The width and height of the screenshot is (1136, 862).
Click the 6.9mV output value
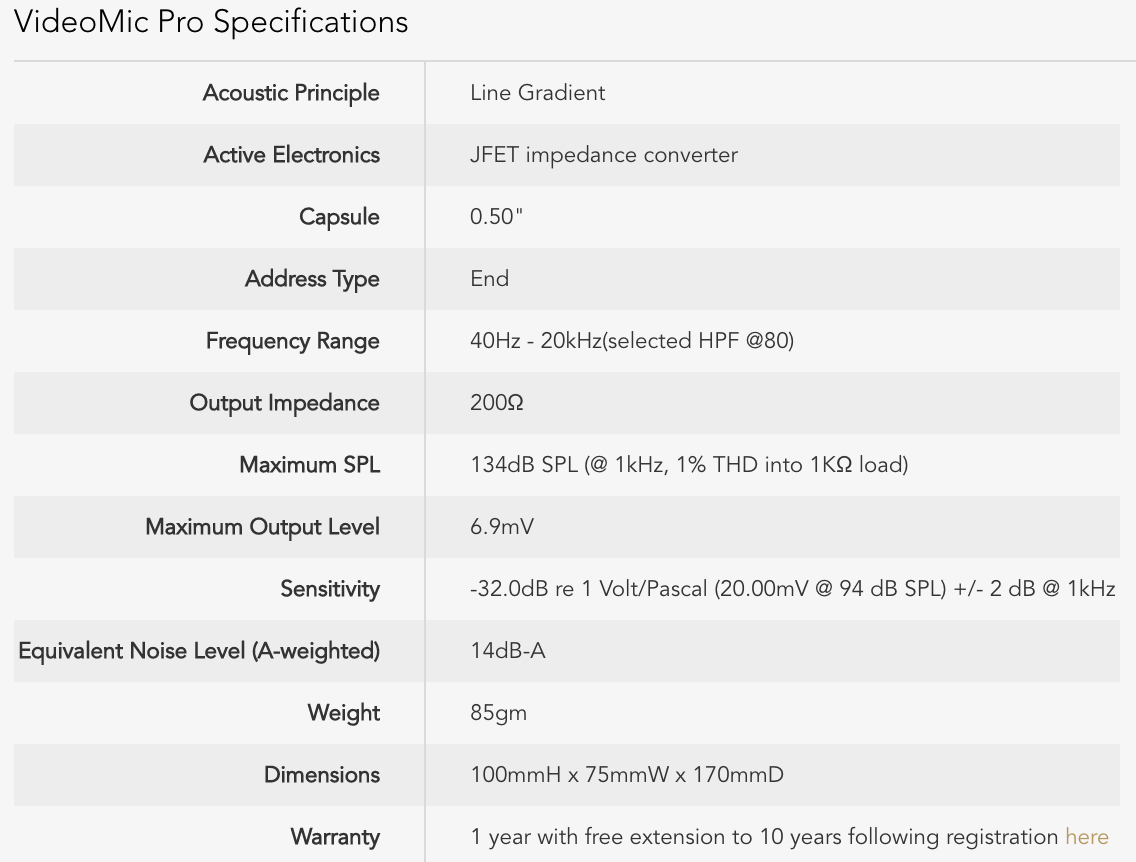tap(501, 527)
